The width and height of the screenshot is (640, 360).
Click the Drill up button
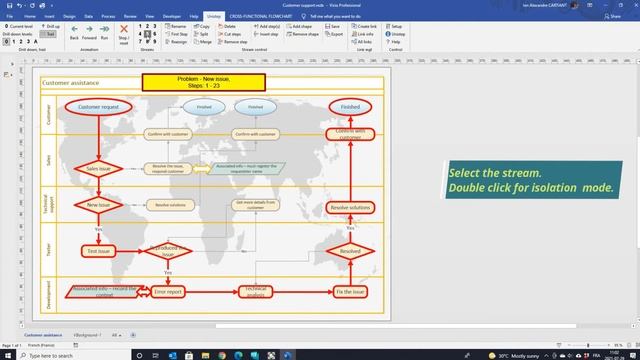(x=51, y=26)
